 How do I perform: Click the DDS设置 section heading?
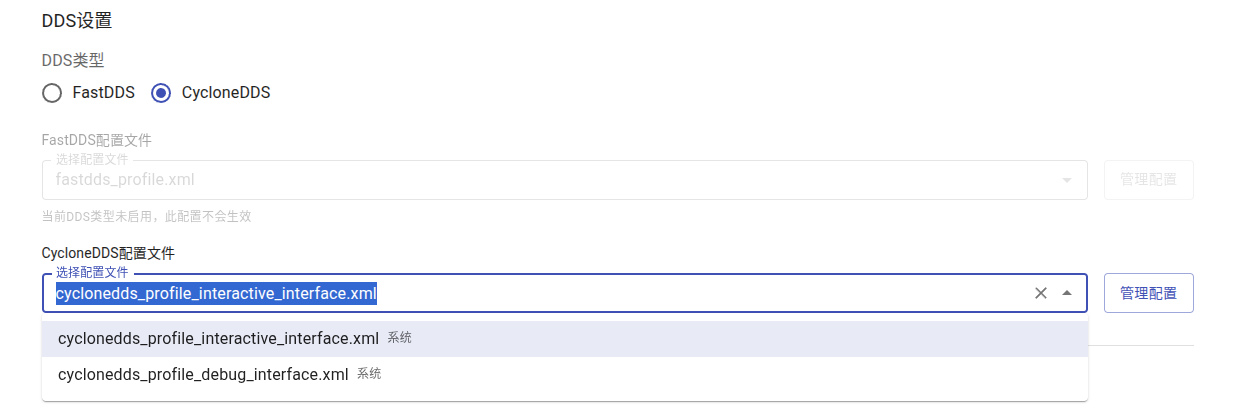click(77, 20)
